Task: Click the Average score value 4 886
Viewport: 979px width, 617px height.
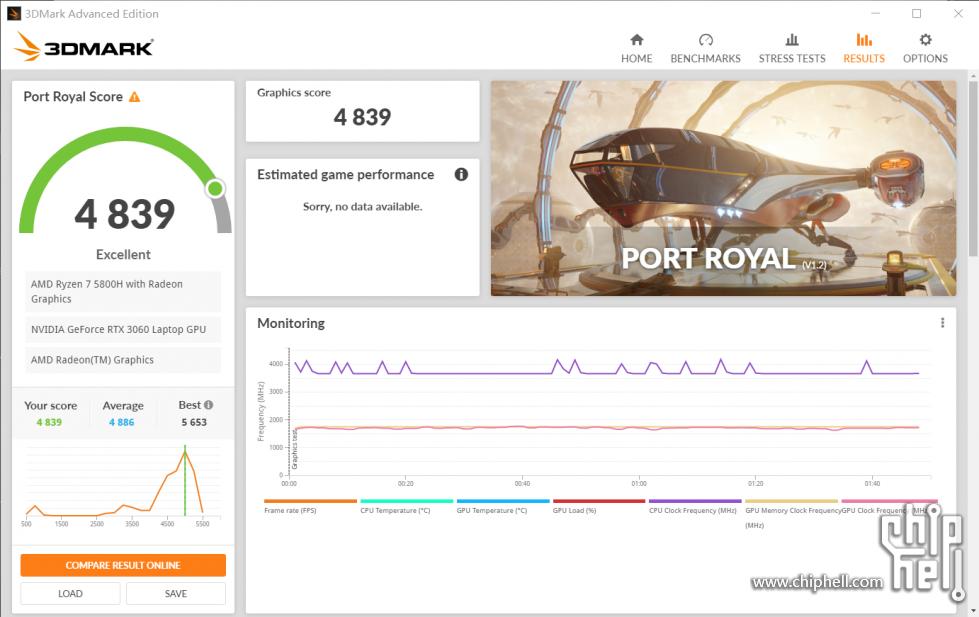Action: [122, 422]
